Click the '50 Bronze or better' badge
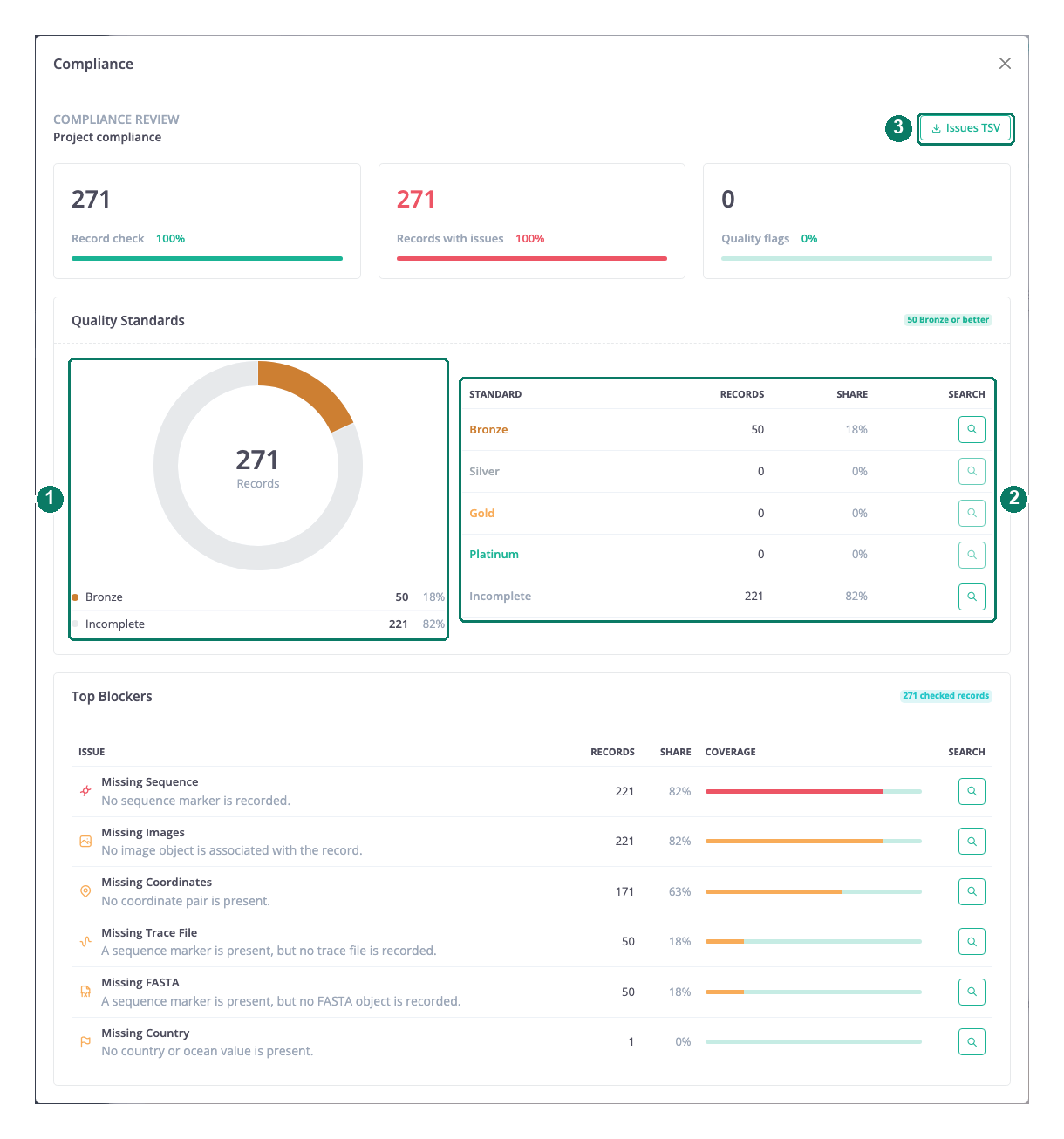Viewport: 1064px width, 1139px height. click(948, 320)
